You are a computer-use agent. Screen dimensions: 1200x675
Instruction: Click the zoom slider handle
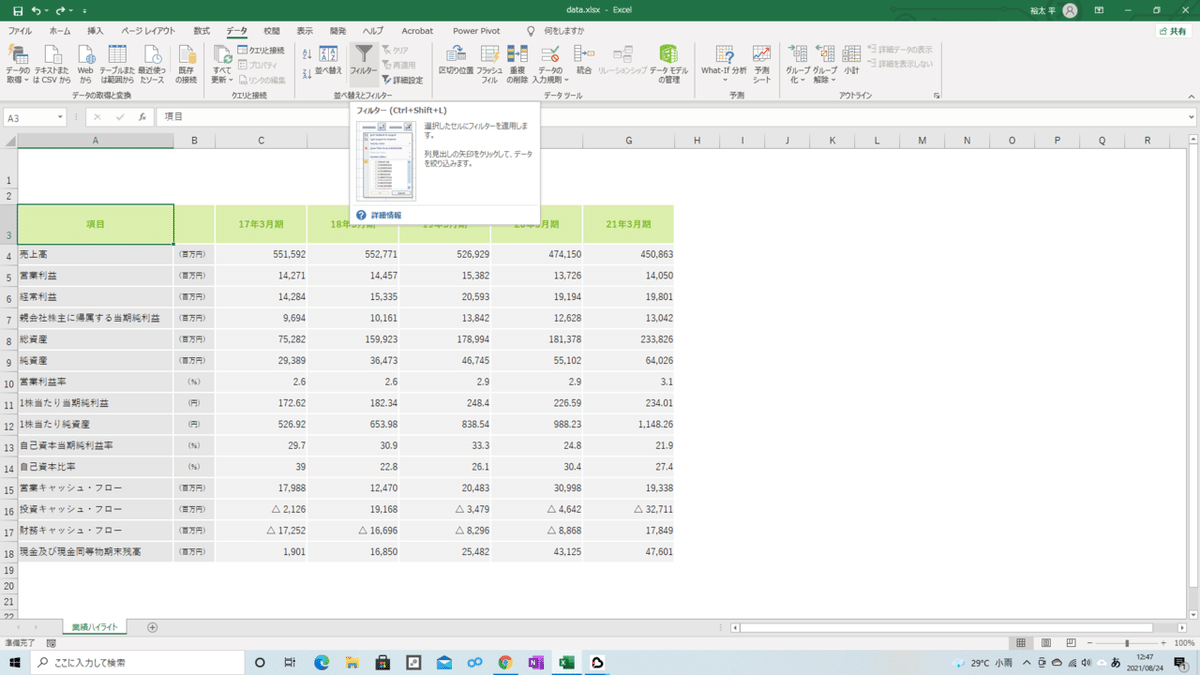point(1127,643)
